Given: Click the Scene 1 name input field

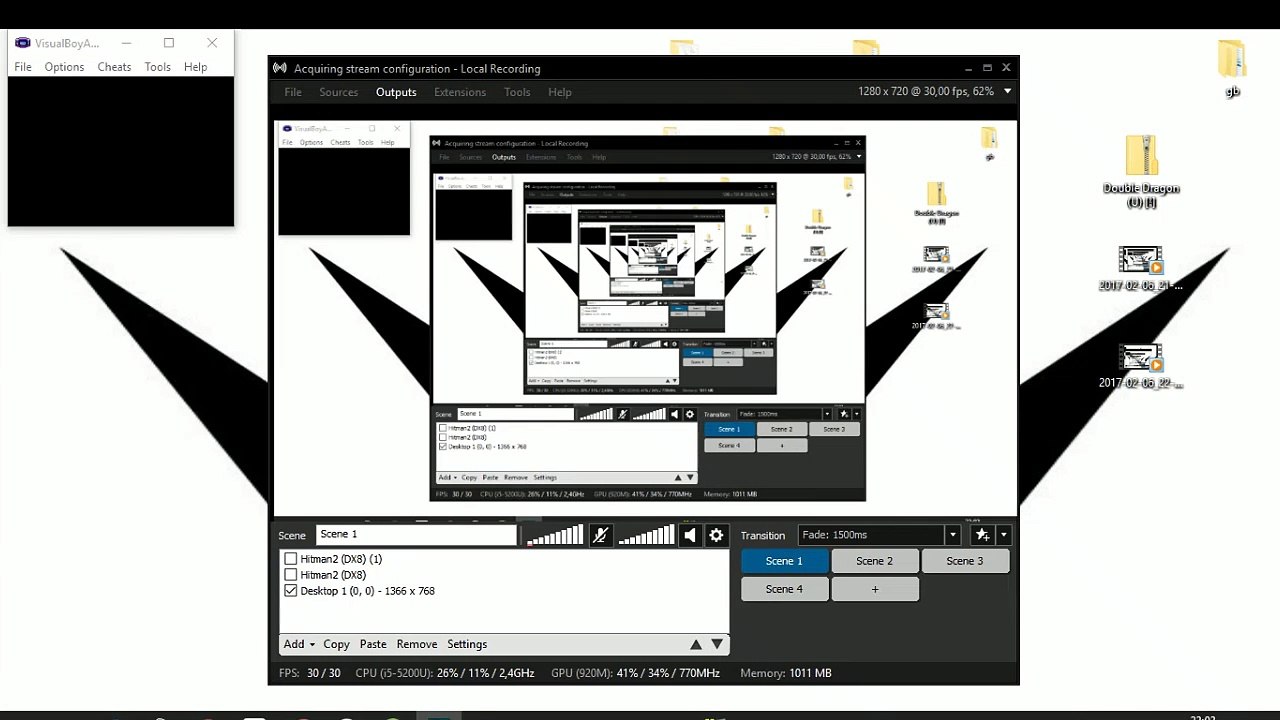Looking at the screenshot, I should [x=416, y=535].
